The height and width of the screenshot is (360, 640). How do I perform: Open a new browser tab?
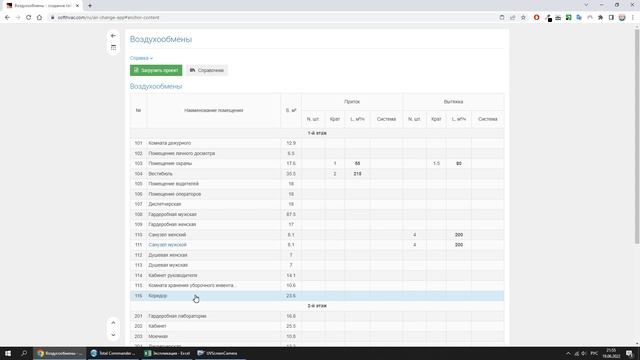click(x=90, y=6)
